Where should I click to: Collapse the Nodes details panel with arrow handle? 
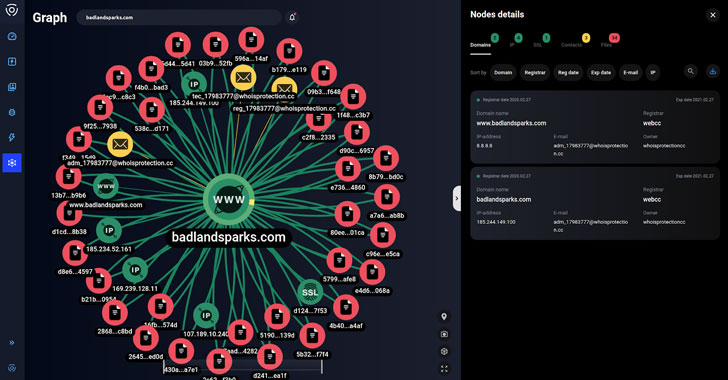point(457,198)
